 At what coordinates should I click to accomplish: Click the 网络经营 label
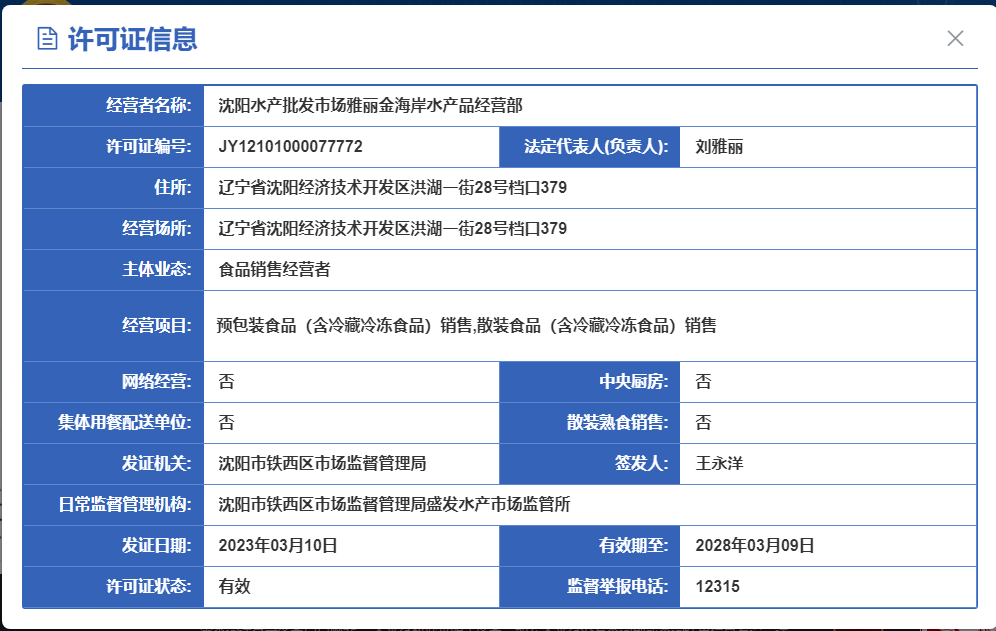coord(157,382)
